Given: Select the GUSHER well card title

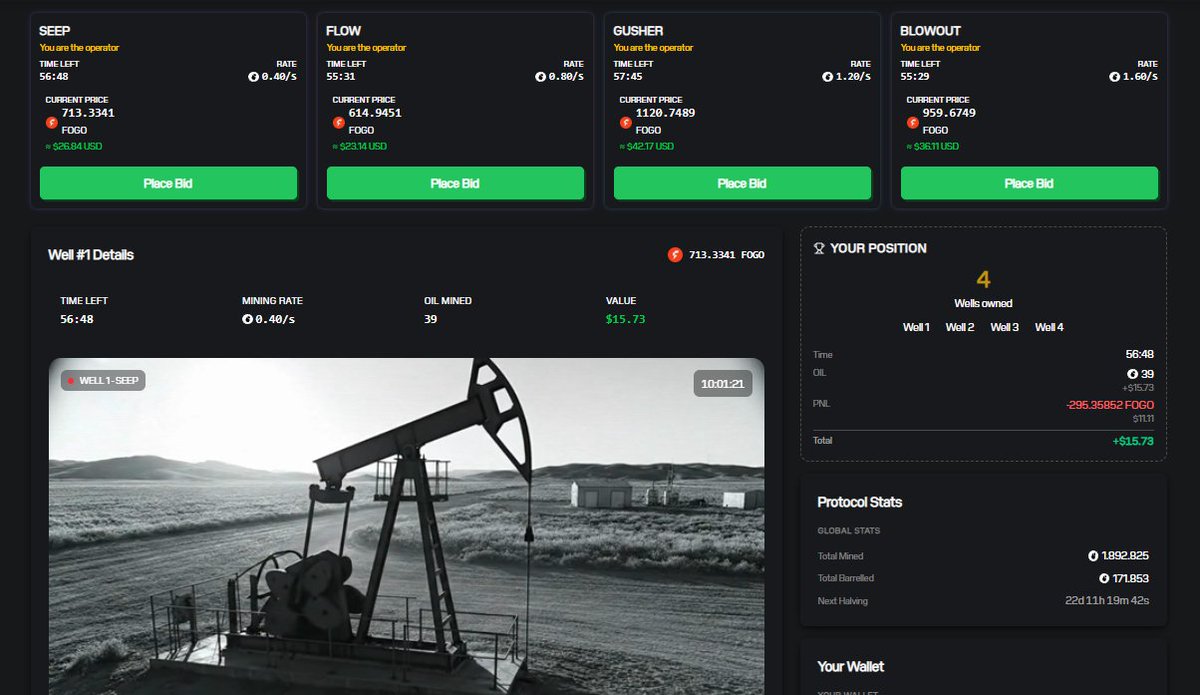Looking at the screenshot, I should pyautogui.click(x=638, y=31).
